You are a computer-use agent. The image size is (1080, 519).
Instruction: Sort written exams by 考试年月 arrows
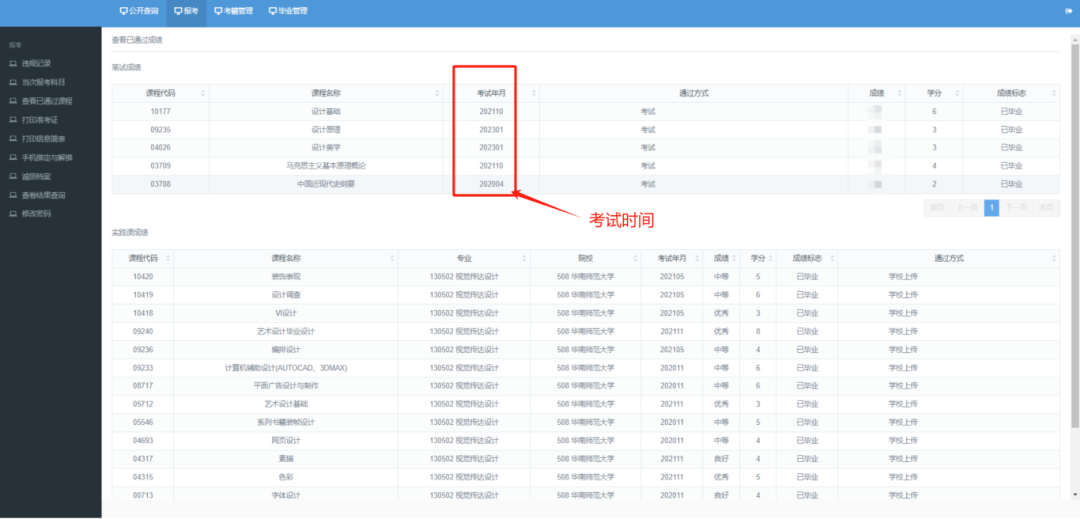tap(531, 93)
